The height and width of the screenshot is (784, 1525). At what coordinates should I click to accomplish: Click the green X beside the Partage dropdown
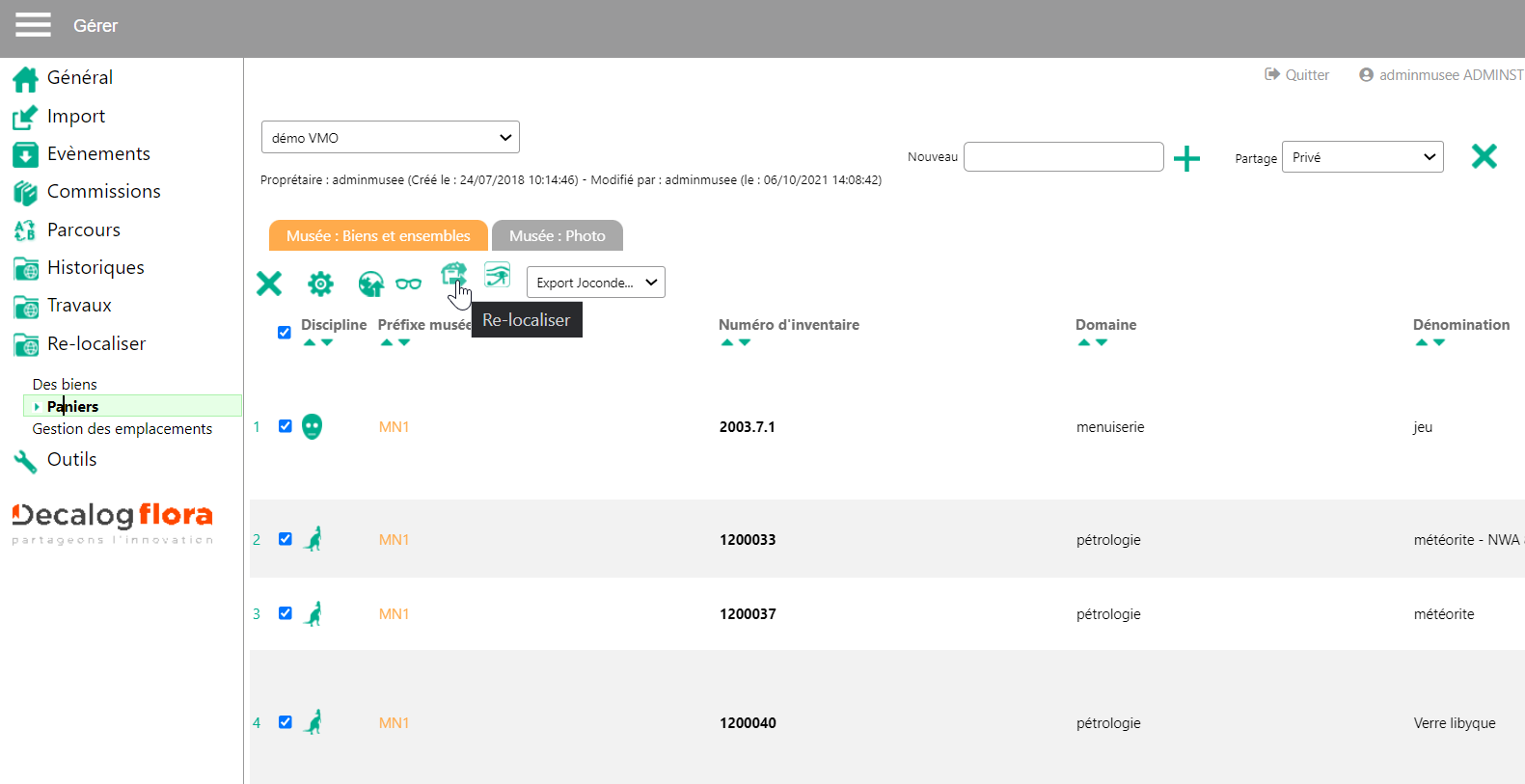pos(1484,156)
